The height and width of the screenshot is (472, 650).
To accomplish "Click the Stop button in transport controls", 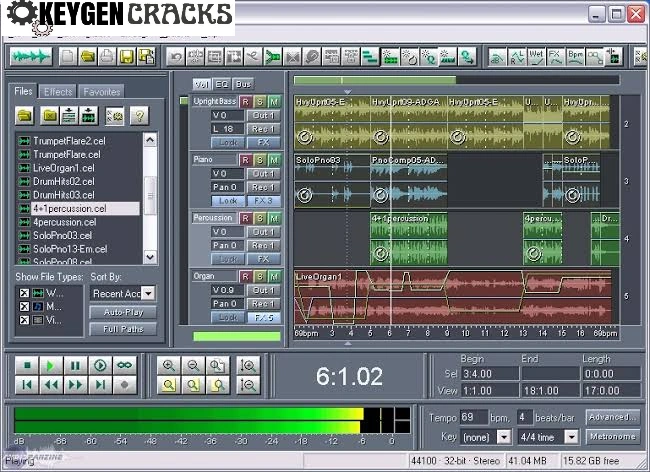I will pyautogui.click(x=28, y=365).
